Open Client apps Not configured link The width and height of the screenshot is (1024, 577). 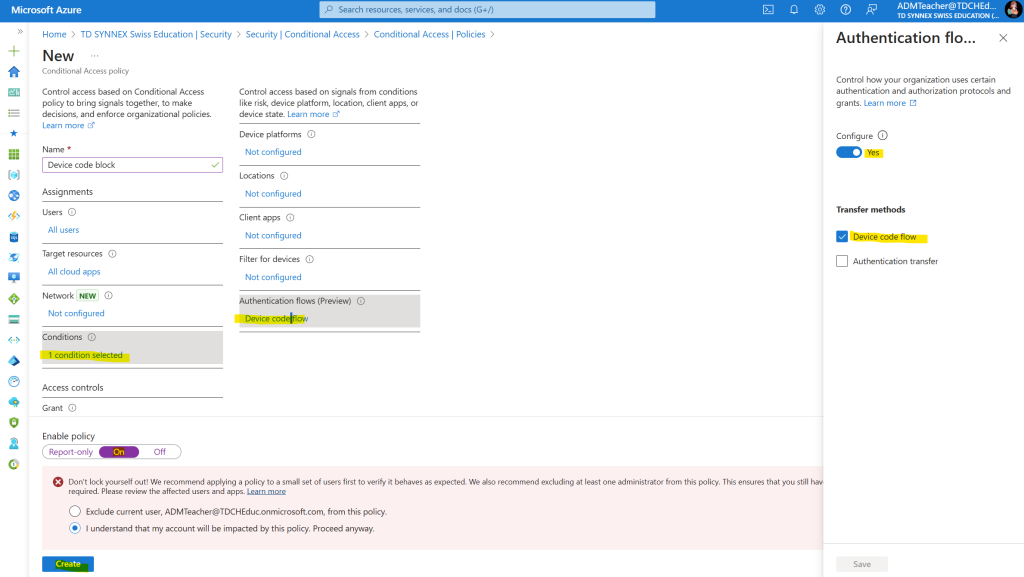coord(273,236)
